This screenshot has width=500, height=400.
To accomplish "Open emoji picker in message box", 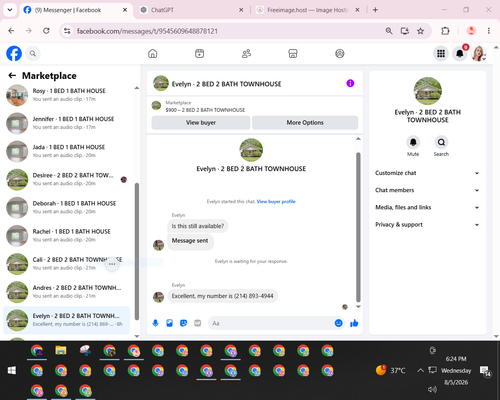I will 338,323.
